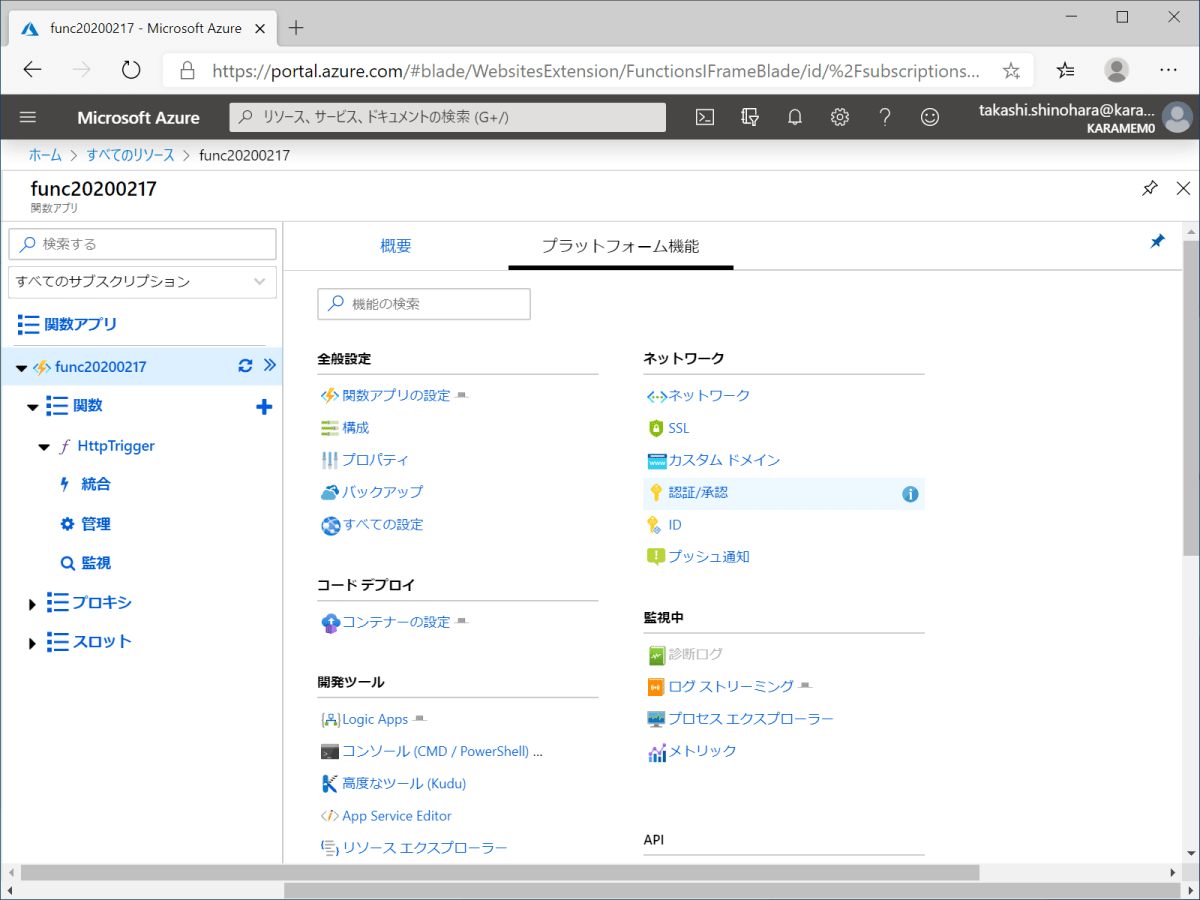Click the ログ ストリーミング orange icon

(656, 687)
